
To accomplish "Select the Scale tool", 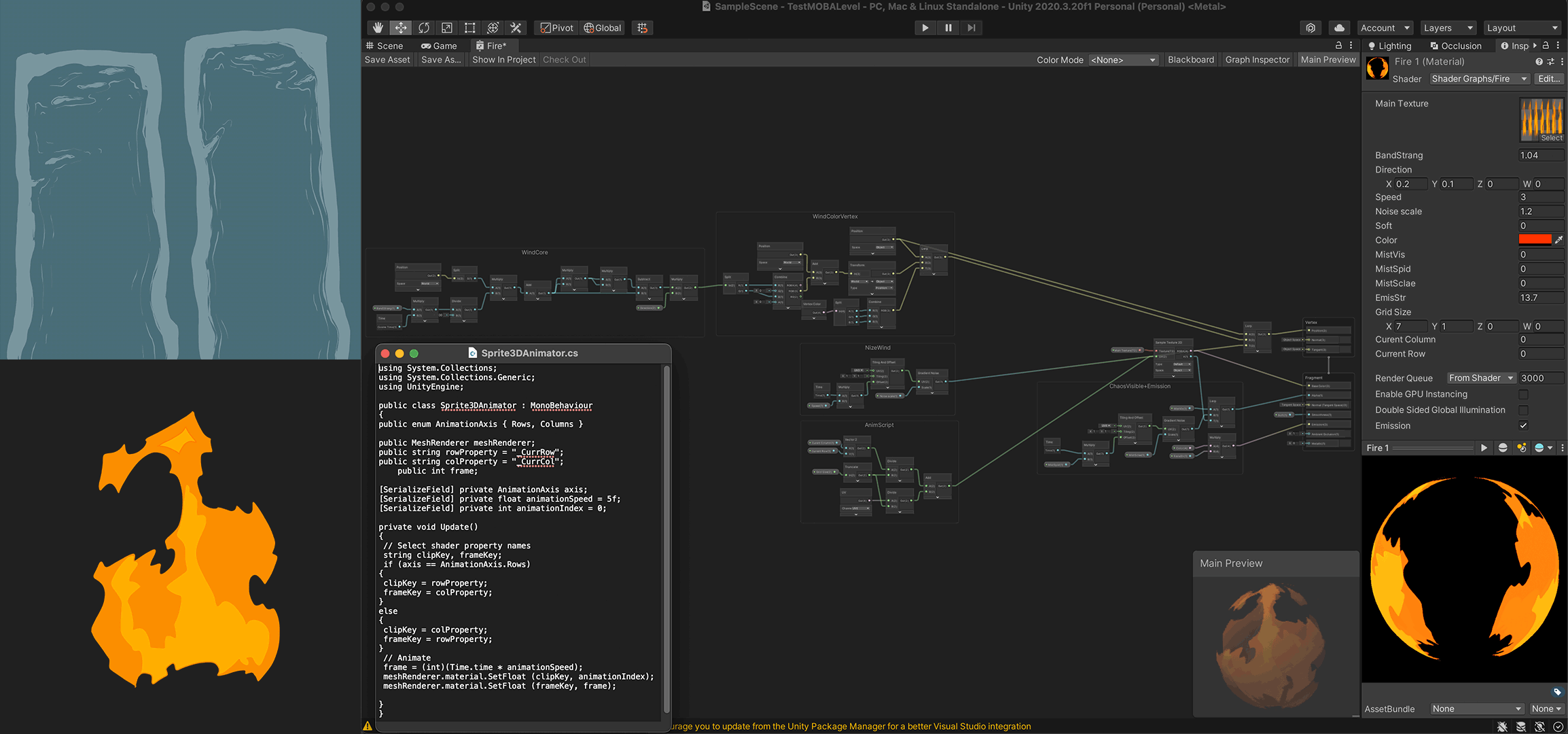I will click(447, 28).
